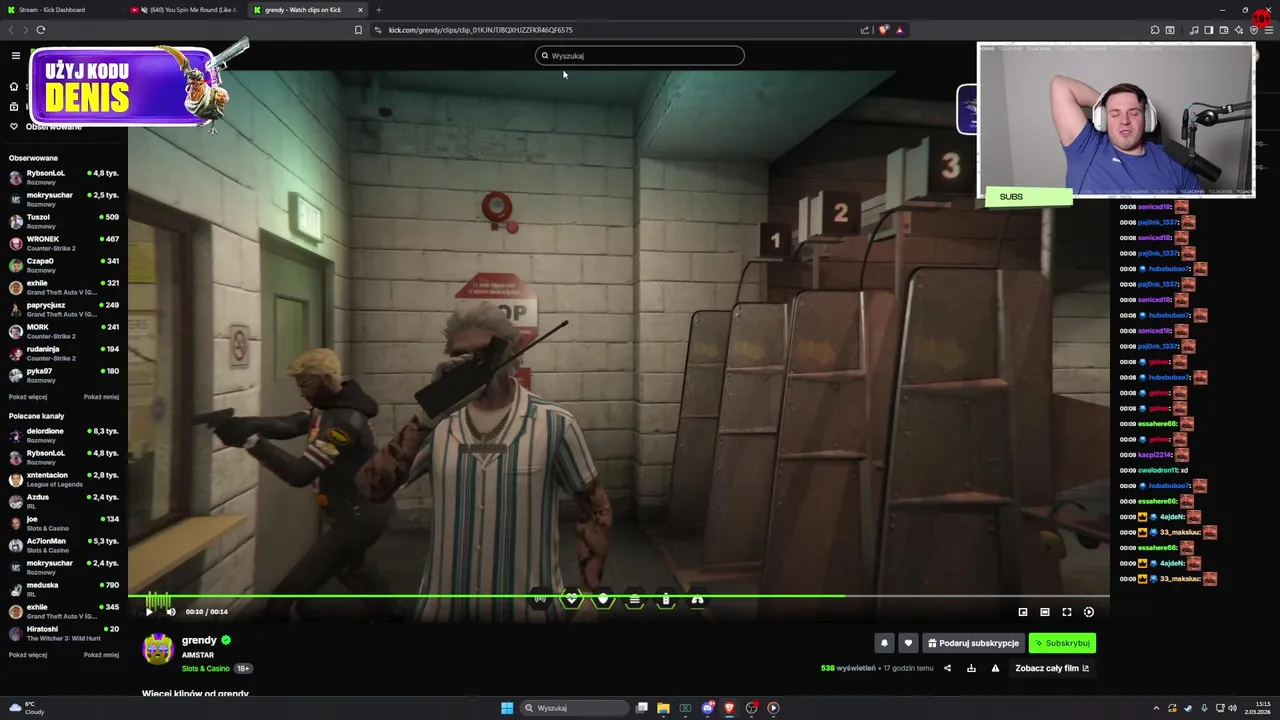
Task: Open Czapa0 channel in sidebar
Action: (64, 266)
